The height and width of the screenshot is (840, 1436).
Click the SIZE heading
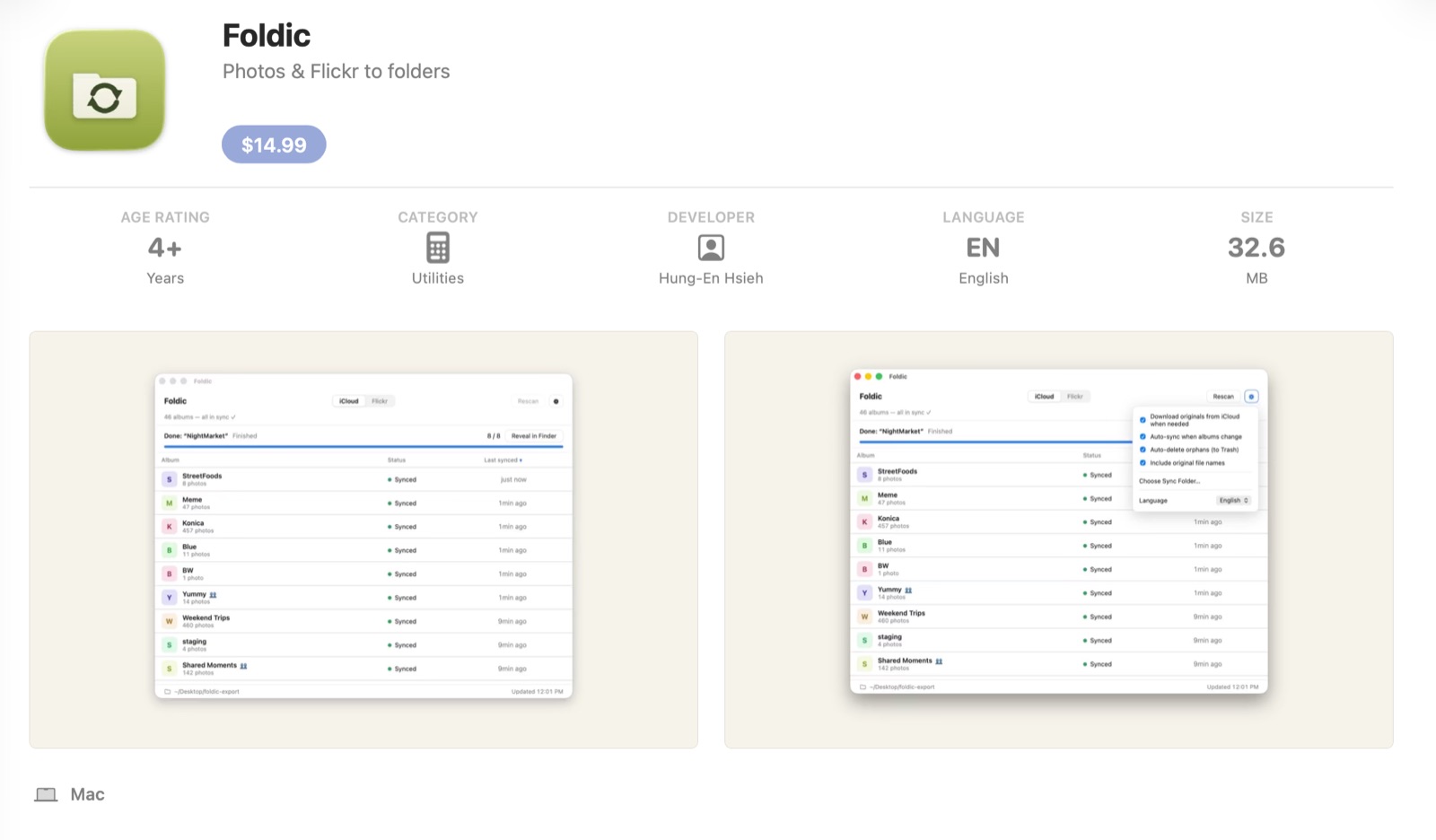[x=1256, y=217]
